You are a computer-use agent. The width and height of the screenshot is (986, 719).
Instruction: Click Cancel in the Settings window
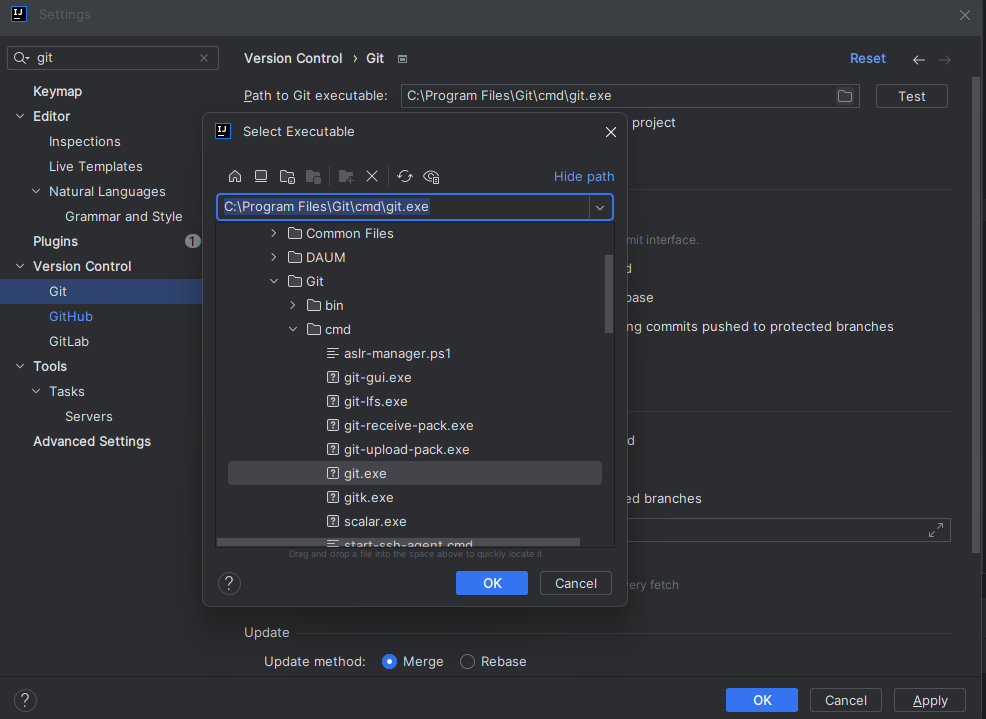point(845,700)
